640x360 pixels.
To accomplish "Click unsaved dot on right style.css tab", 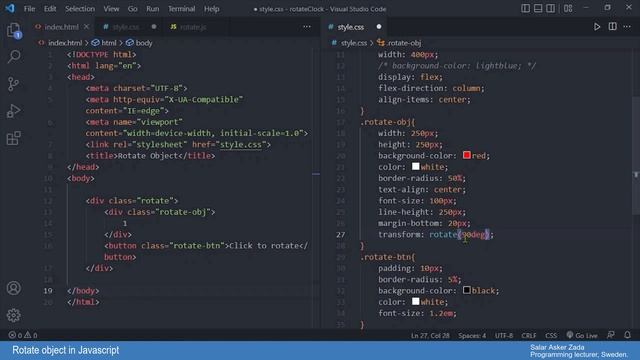I will coord(379,27).
